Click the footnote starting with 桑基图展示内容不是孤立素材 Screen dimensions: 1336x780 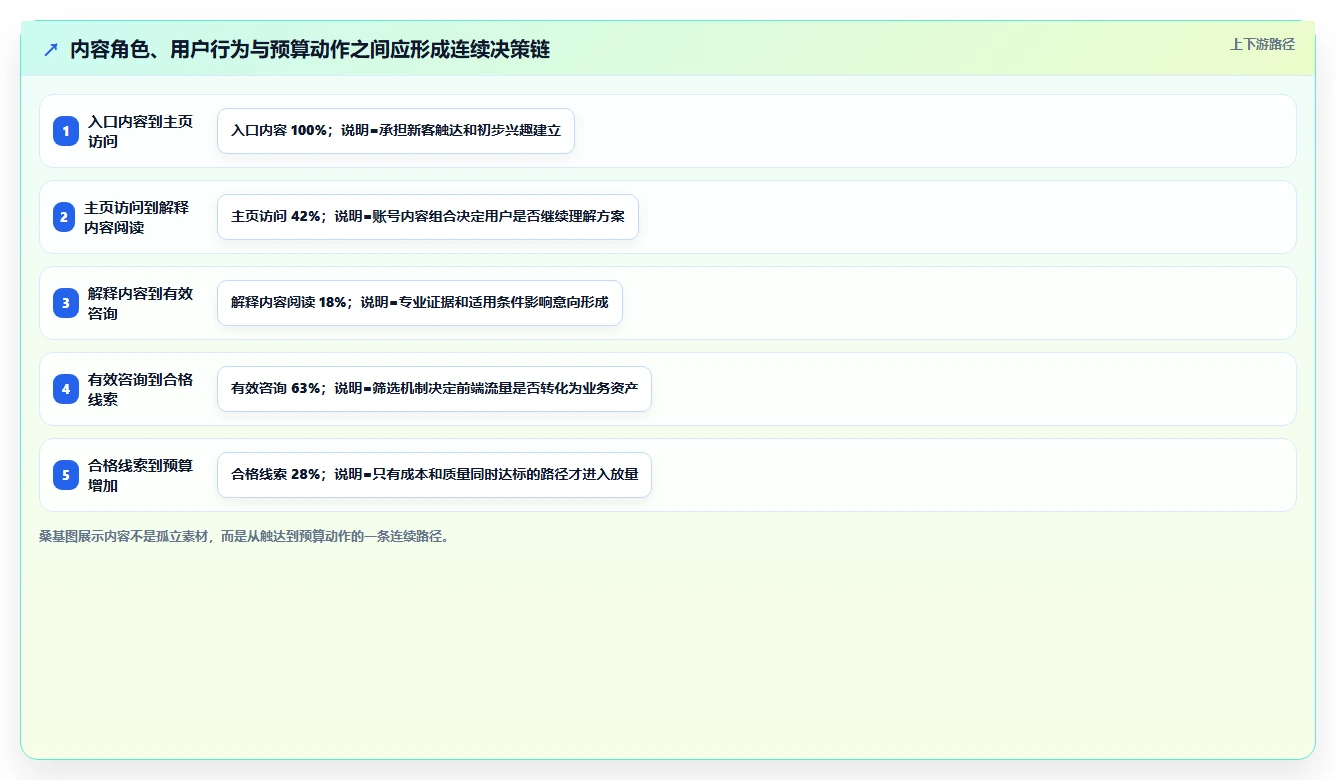point(247,536)
